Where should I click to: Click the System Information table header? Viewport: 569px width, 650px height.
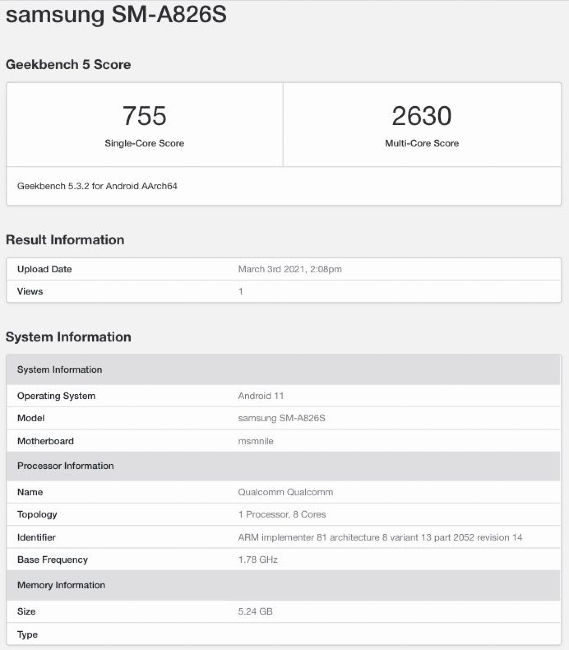(283, 370)
